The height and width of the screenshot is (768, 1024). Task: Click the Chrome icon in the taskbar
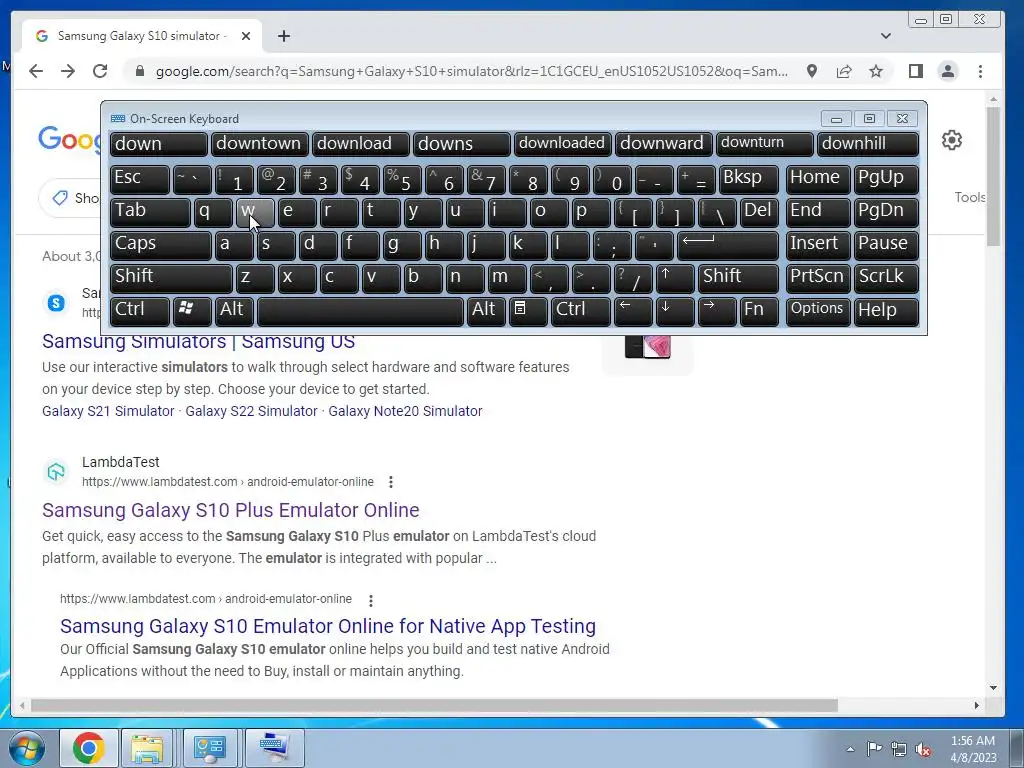(x=88, y=748)
